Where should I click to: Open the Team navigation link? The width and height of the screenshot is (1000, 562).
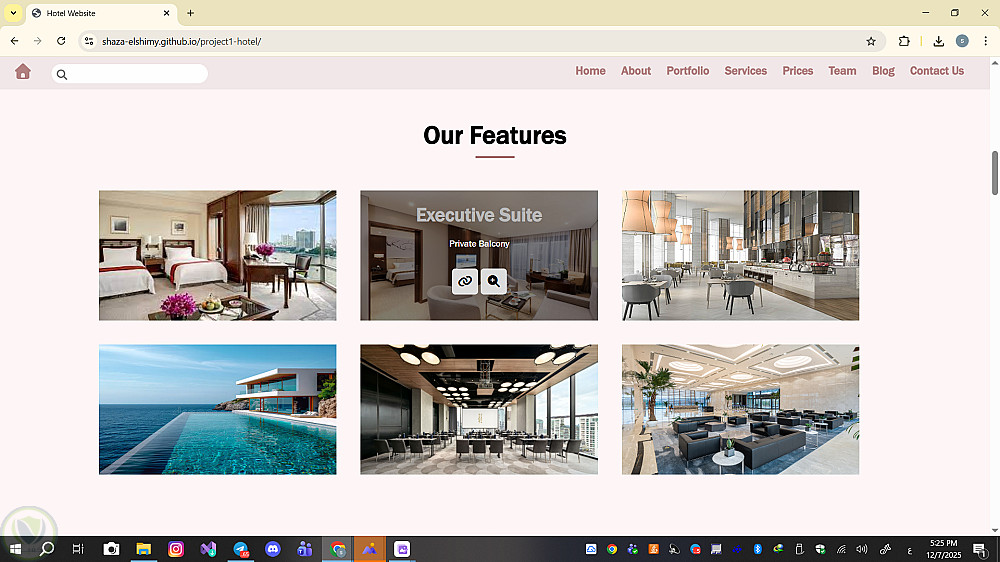pos(842,71)
